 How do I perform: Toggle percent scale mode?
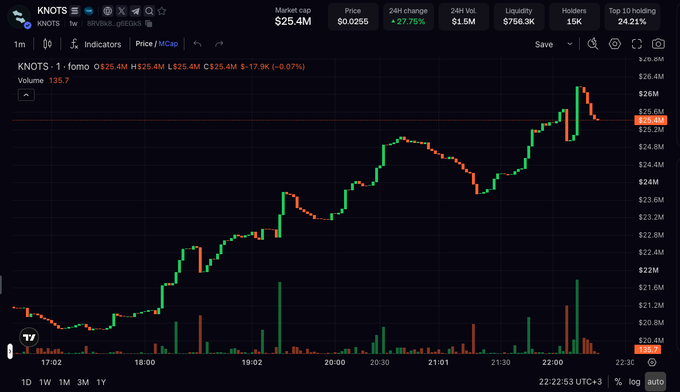618,382
